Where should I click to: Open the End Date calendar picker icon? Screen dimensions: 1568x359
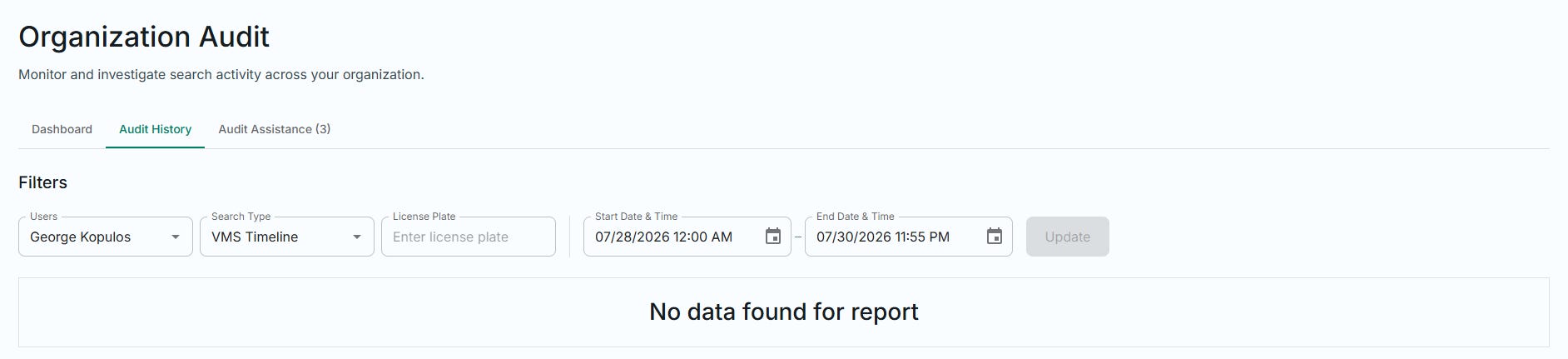(995, 237)
